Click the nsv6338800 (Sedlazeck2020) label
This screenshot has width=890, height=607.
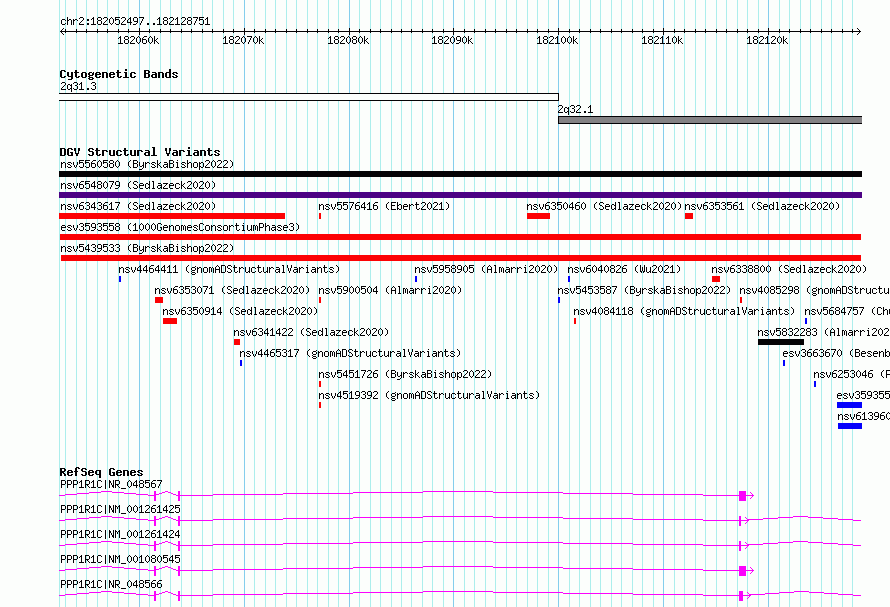point(789,269)
